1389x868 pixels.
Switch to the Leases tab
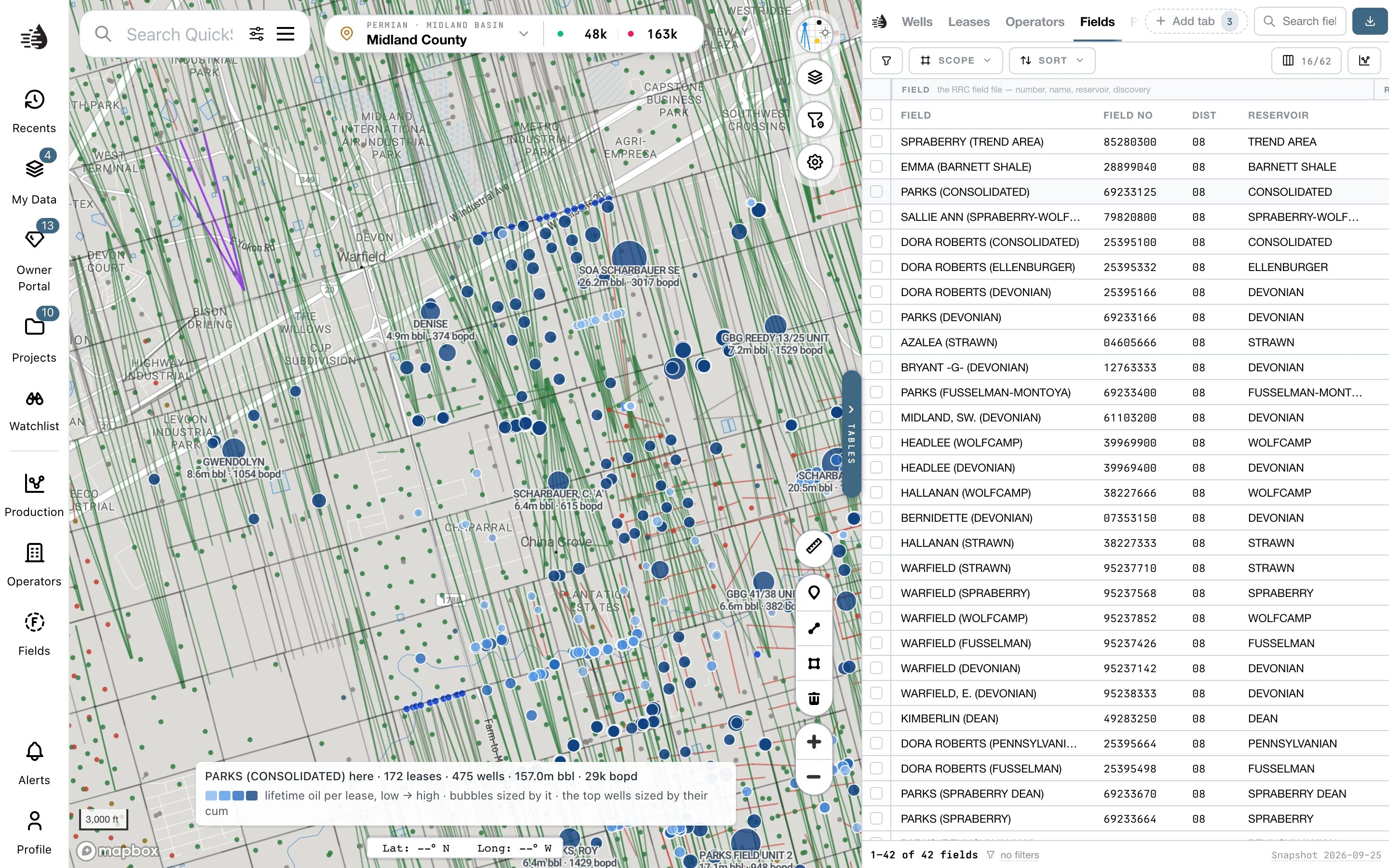click(x=969, y=22)
